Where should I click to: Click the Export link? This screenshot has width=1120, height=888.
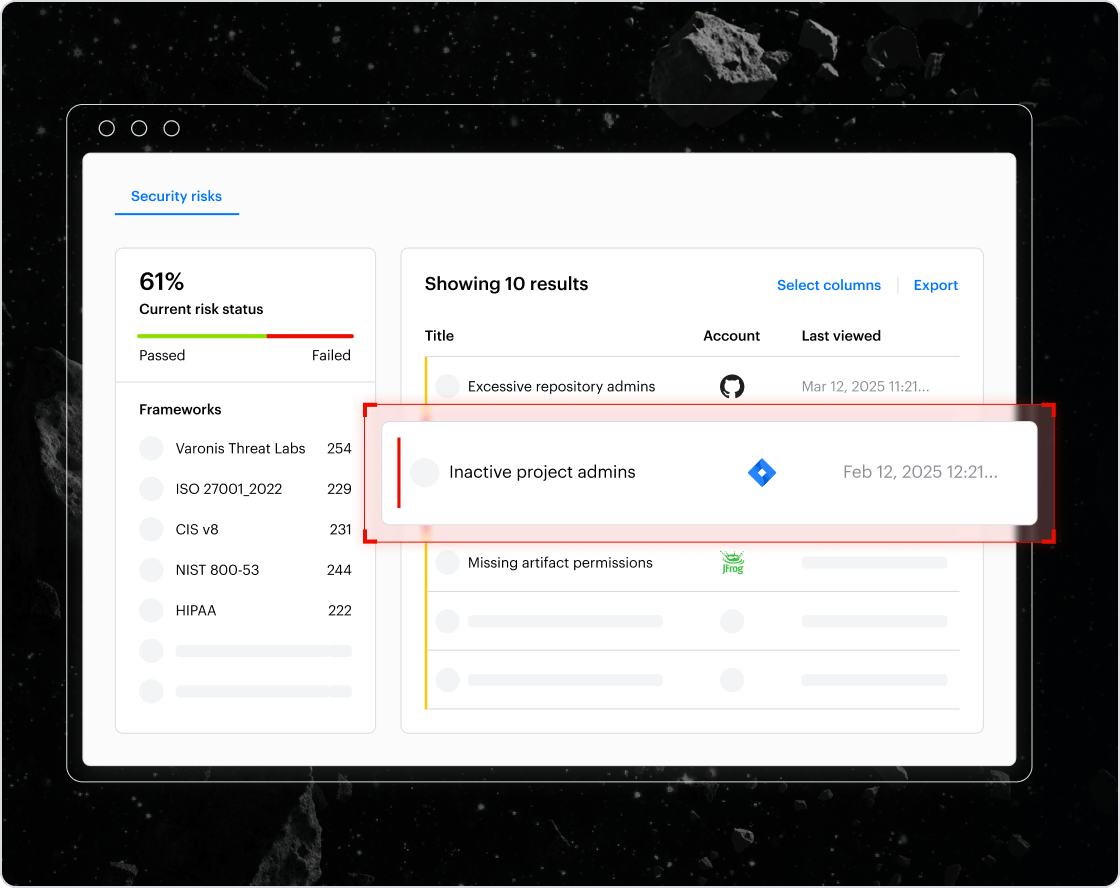tap(935, 285)
